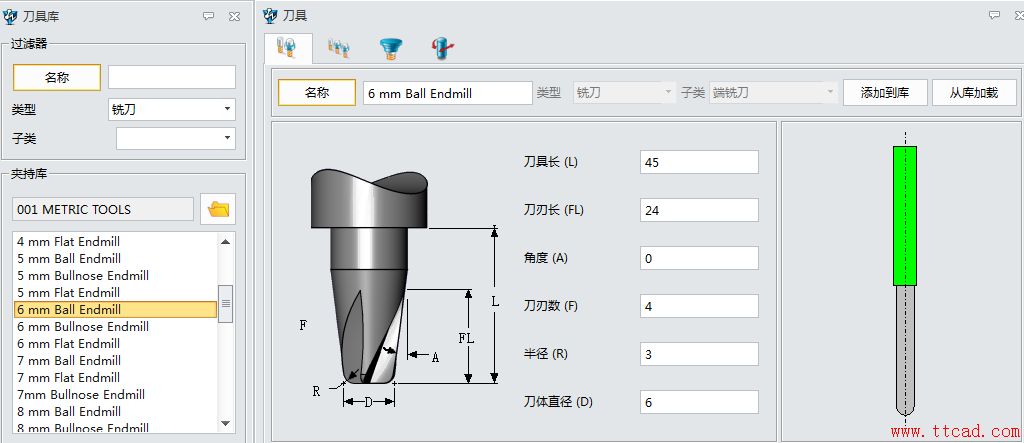
Task: Select 5 mm Flat Endmill in list
Action: (115, 293)
